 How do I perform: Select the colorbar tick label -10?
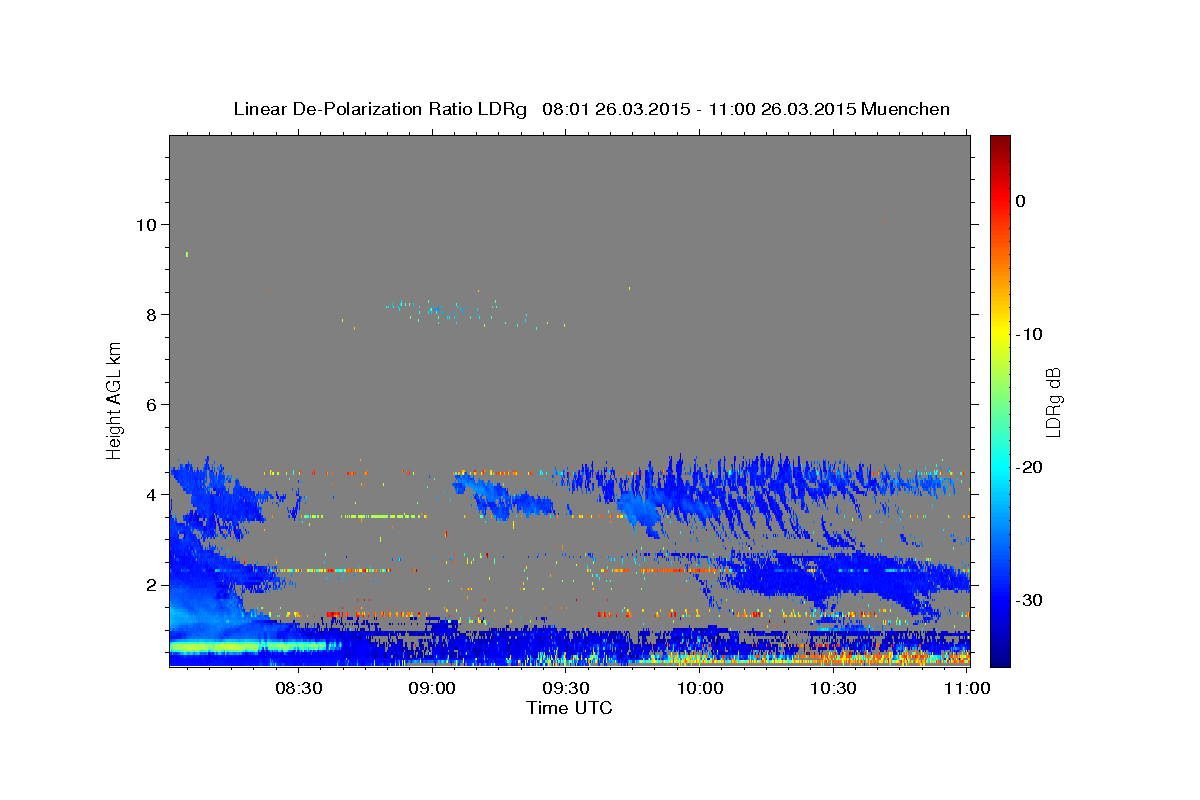(1029, 334)
